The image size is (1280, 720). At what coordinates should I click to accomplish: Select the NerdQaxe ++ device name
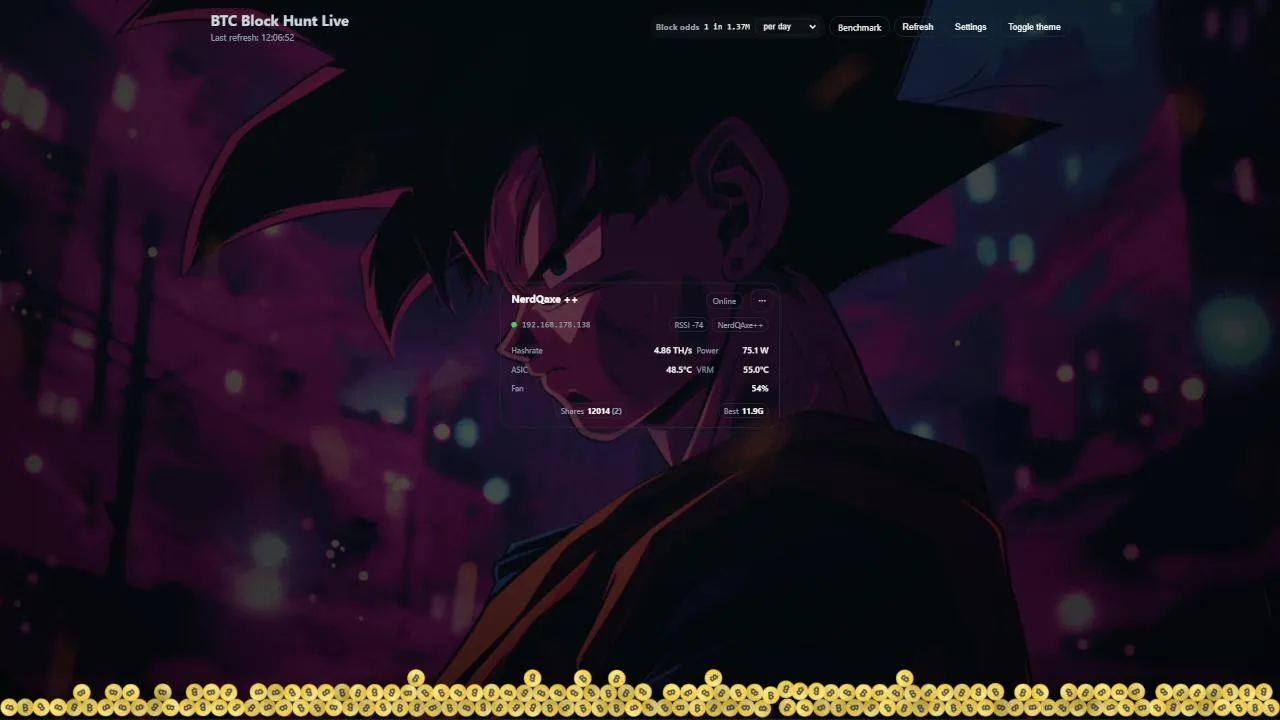[544, 300]
